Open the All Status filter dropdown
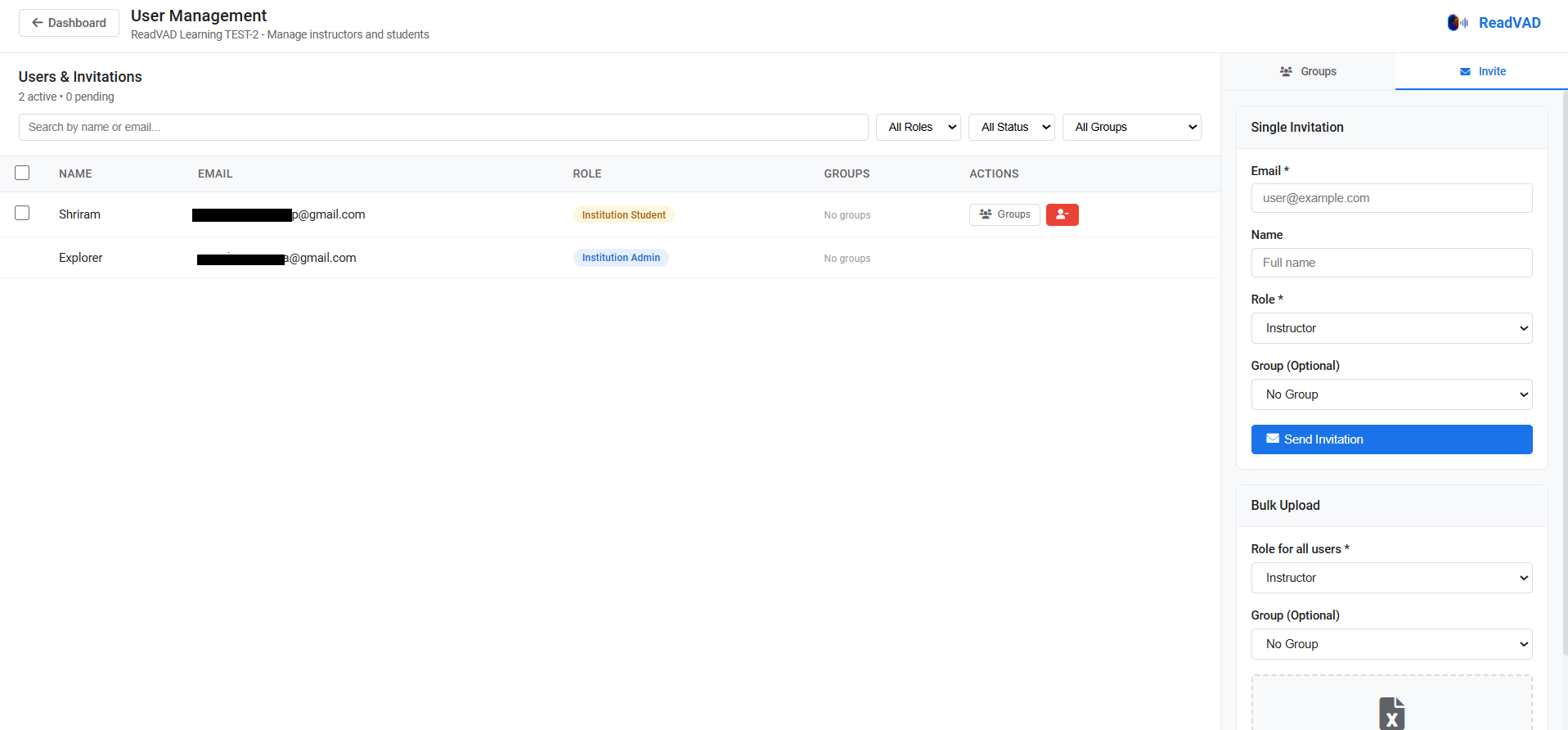The width and height of the screenshot is (1568, 730). coord(1011,127)
